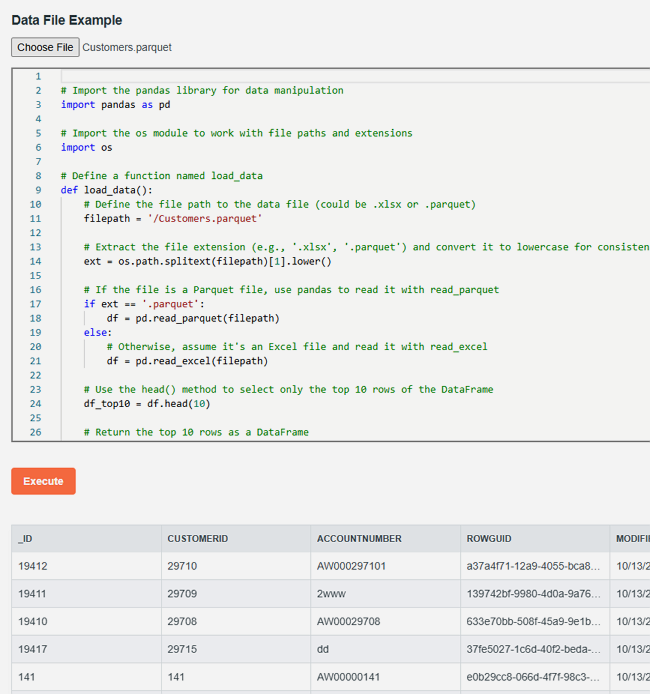Select the 19410 cell in _ID column
The image size is (650, 694).
34,621
